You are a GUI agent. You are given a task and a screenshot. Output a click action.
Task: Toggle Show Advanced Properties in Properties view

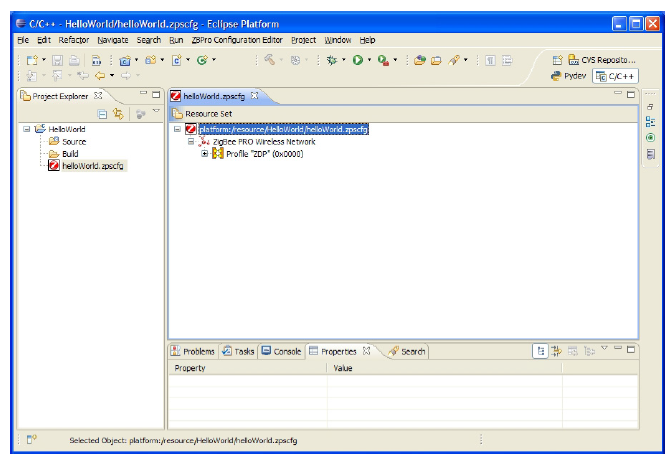[556, 351]
